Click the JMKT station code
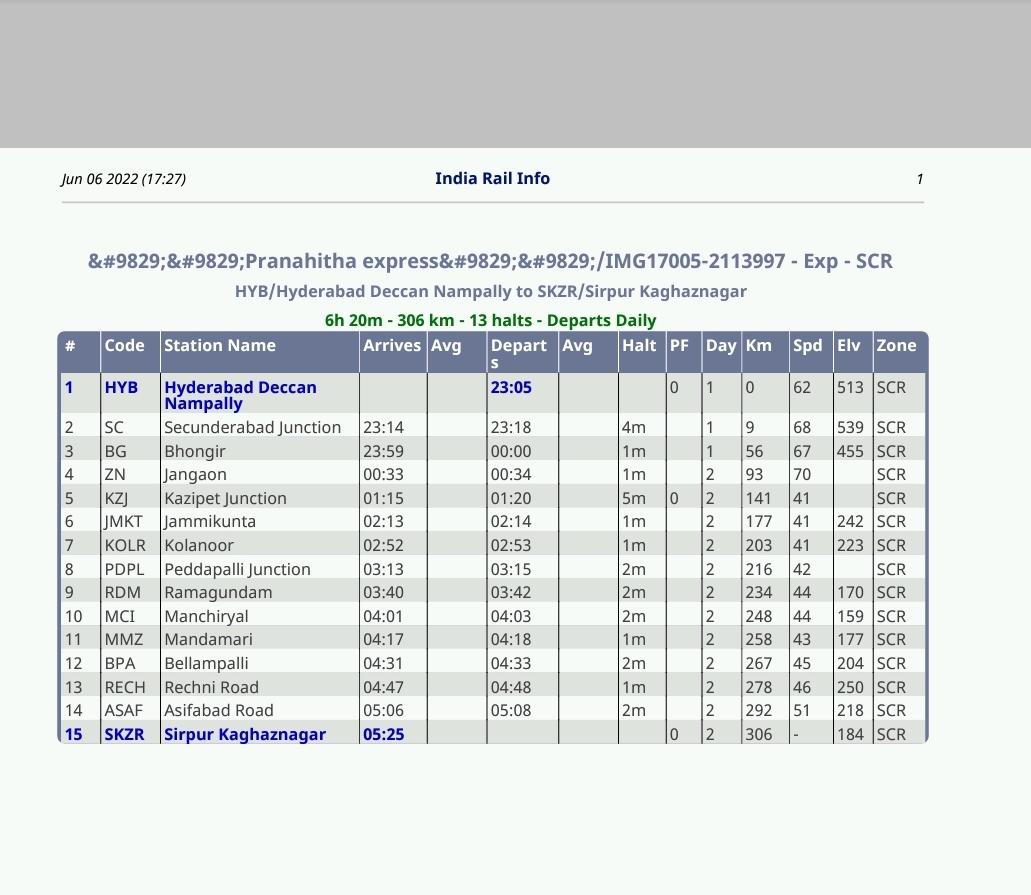The image size is (1031, 895). (x=123, y=521)
